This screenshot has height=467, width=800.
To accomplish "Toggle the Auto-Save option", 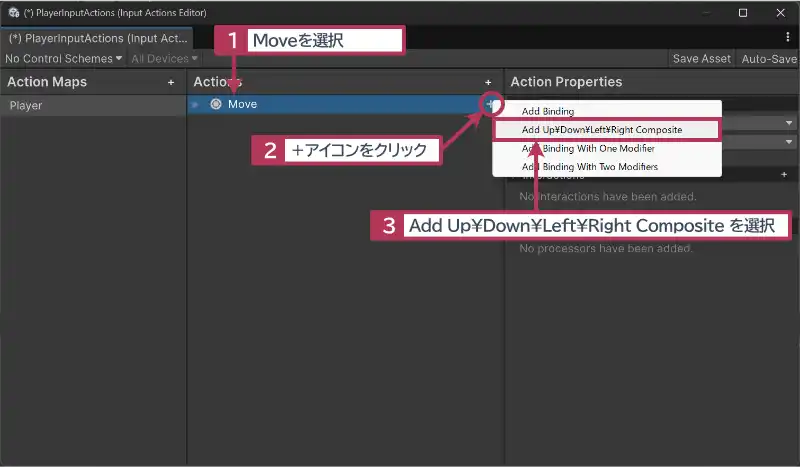I will click(768, 59).
